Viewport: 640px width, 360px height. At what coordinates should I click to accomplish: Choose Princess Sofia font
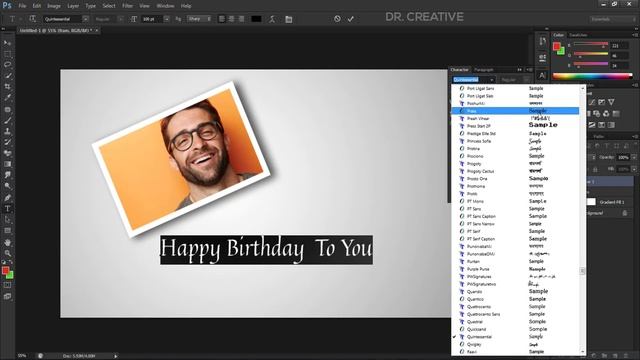[515, 141]
